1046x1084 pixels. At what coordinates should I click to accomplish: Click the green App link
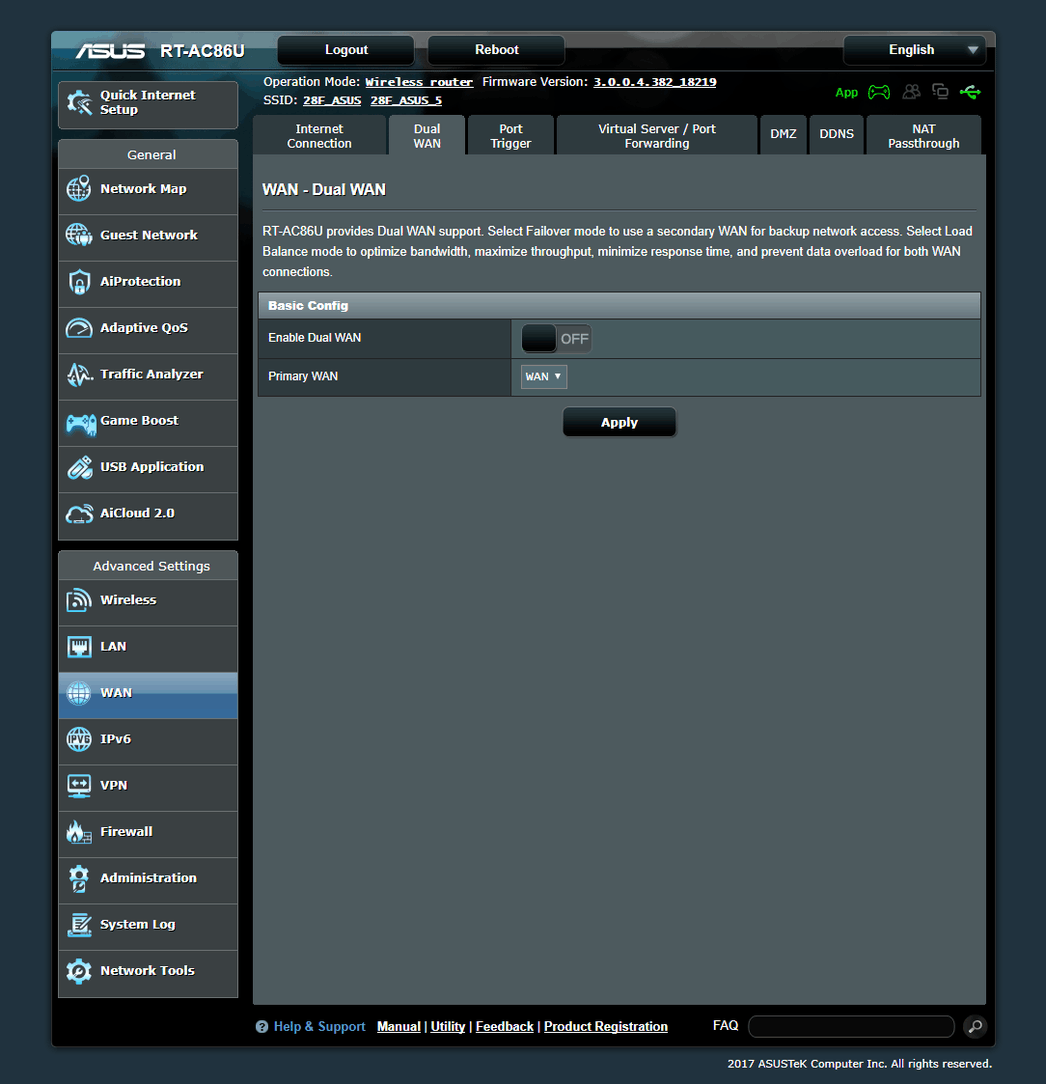846,93
